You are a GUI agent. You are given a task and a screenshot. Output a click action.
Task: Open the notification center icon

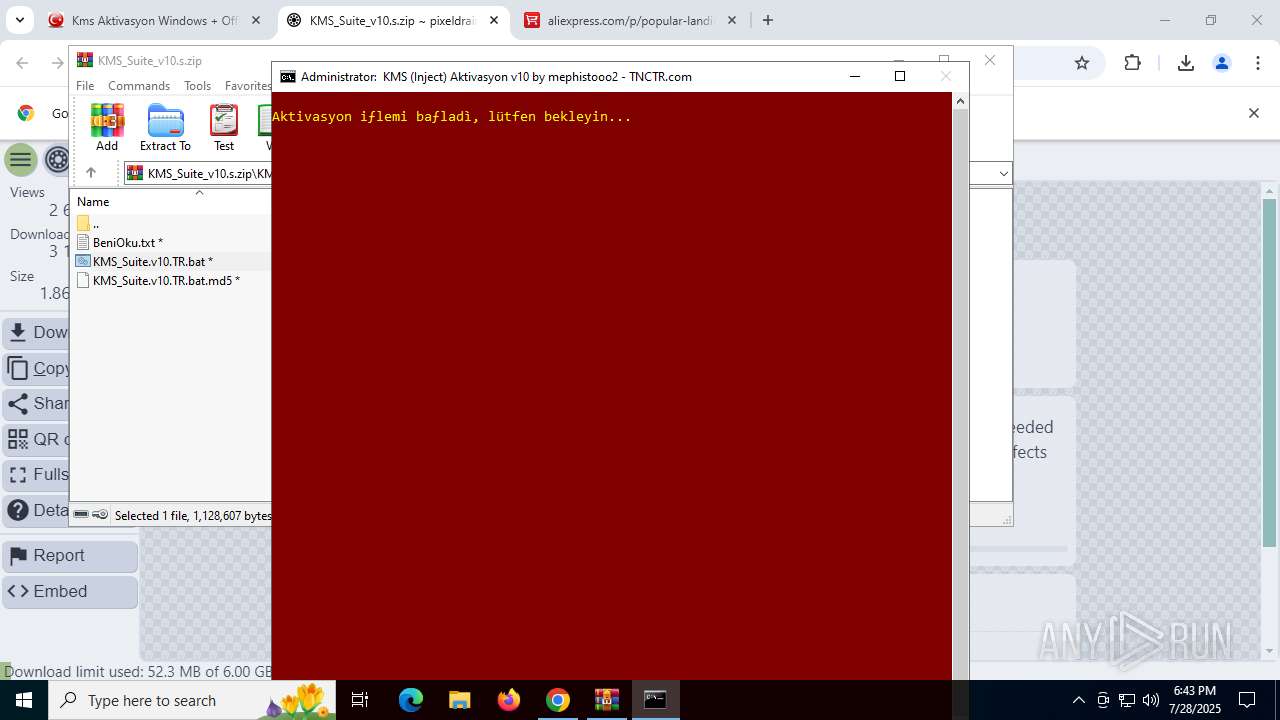tap(1247, 700)
